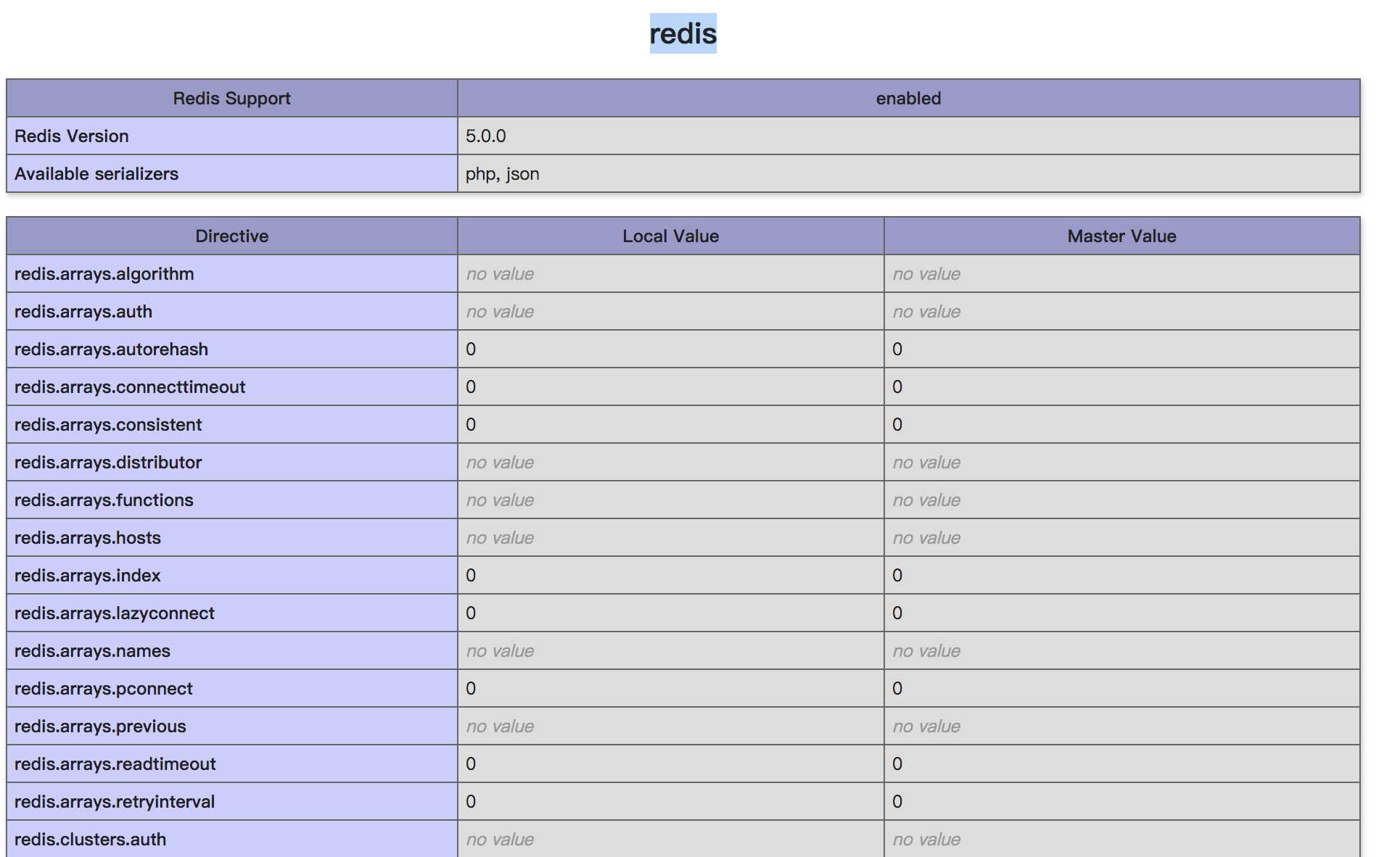Click the redis.arrays.algorithm directive
1400x857 pixels.
tap(104, 274)
